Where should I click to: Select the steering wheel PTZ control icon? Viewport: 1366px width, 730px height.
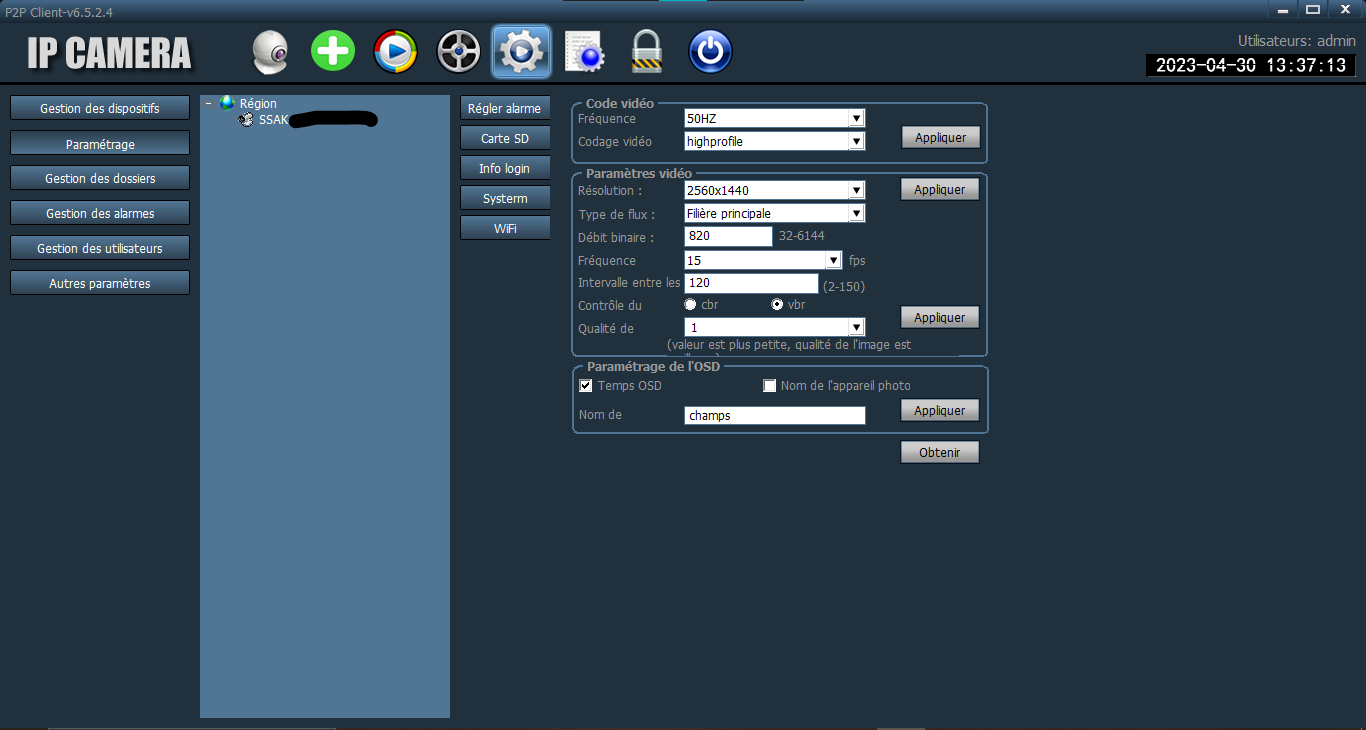click(458, 52)
